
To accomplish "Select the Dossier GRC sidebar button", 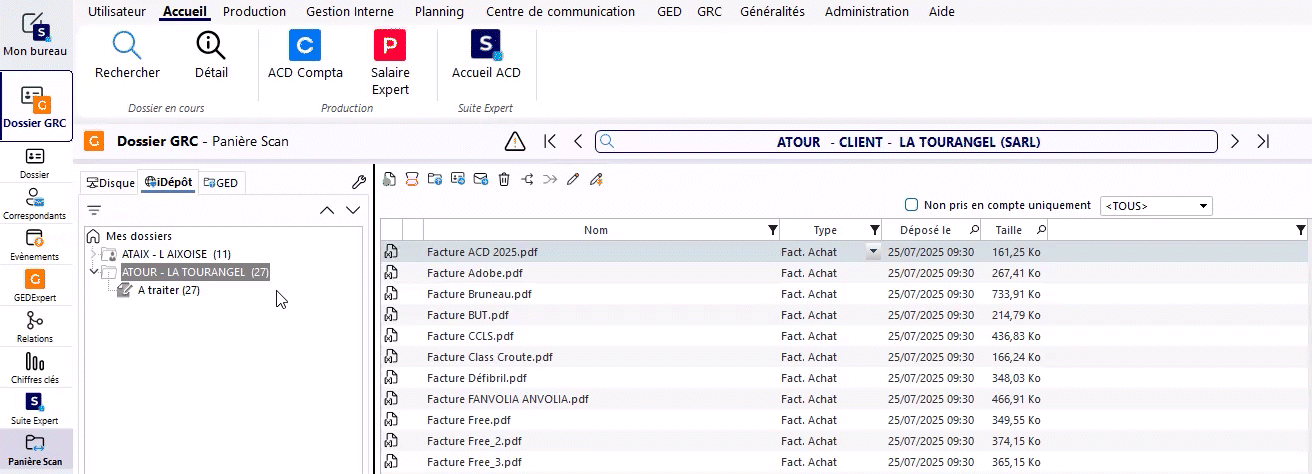I will pyautogui.click(x=35, y=107).
